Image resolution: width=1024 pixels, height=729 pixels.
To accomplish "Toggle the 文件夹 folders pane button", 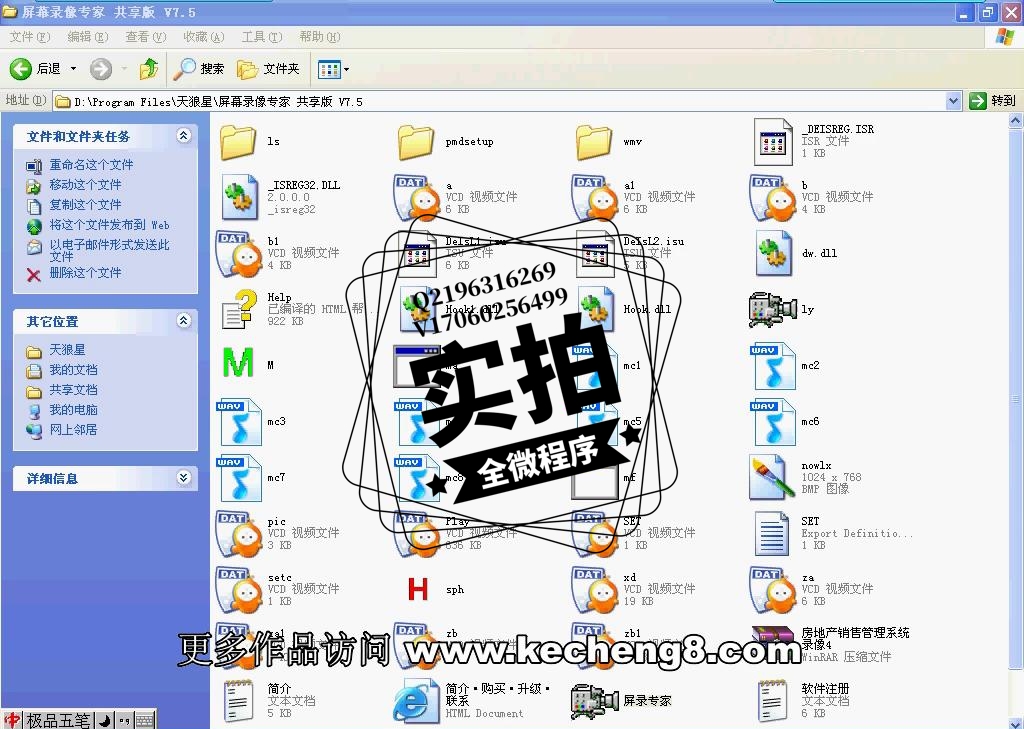I will 268,69.
